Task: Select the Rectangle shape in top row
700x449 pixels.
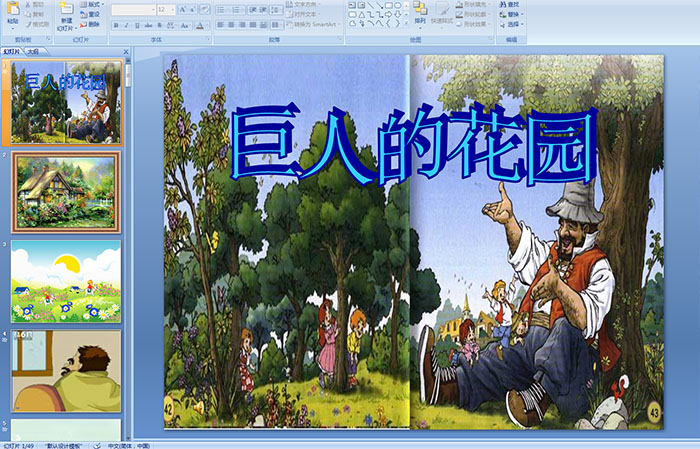Action: click(389, 5)
